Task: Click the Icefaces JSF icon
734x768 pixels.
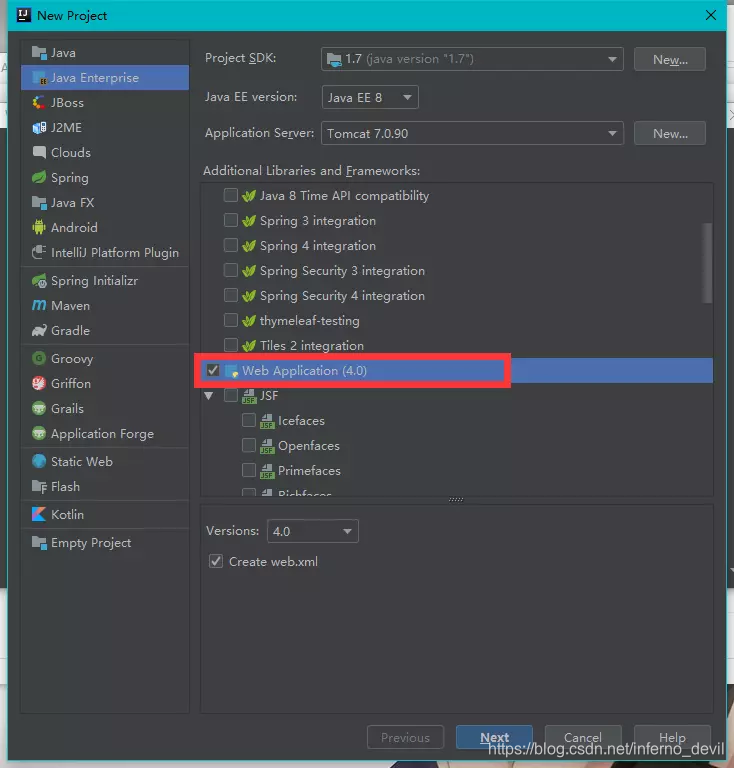Action: 267,421
